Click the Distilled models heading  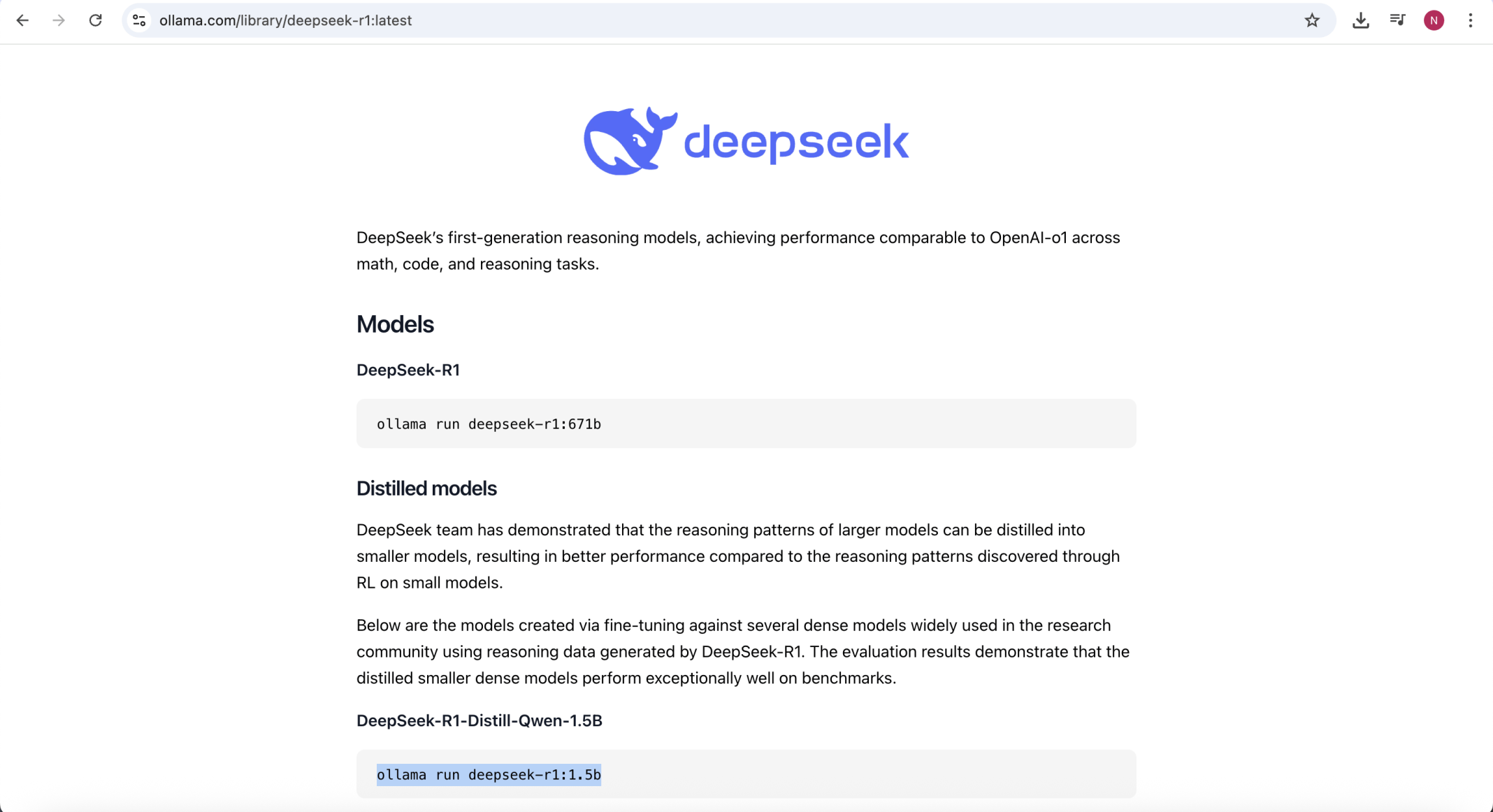(x=426, y=488)
